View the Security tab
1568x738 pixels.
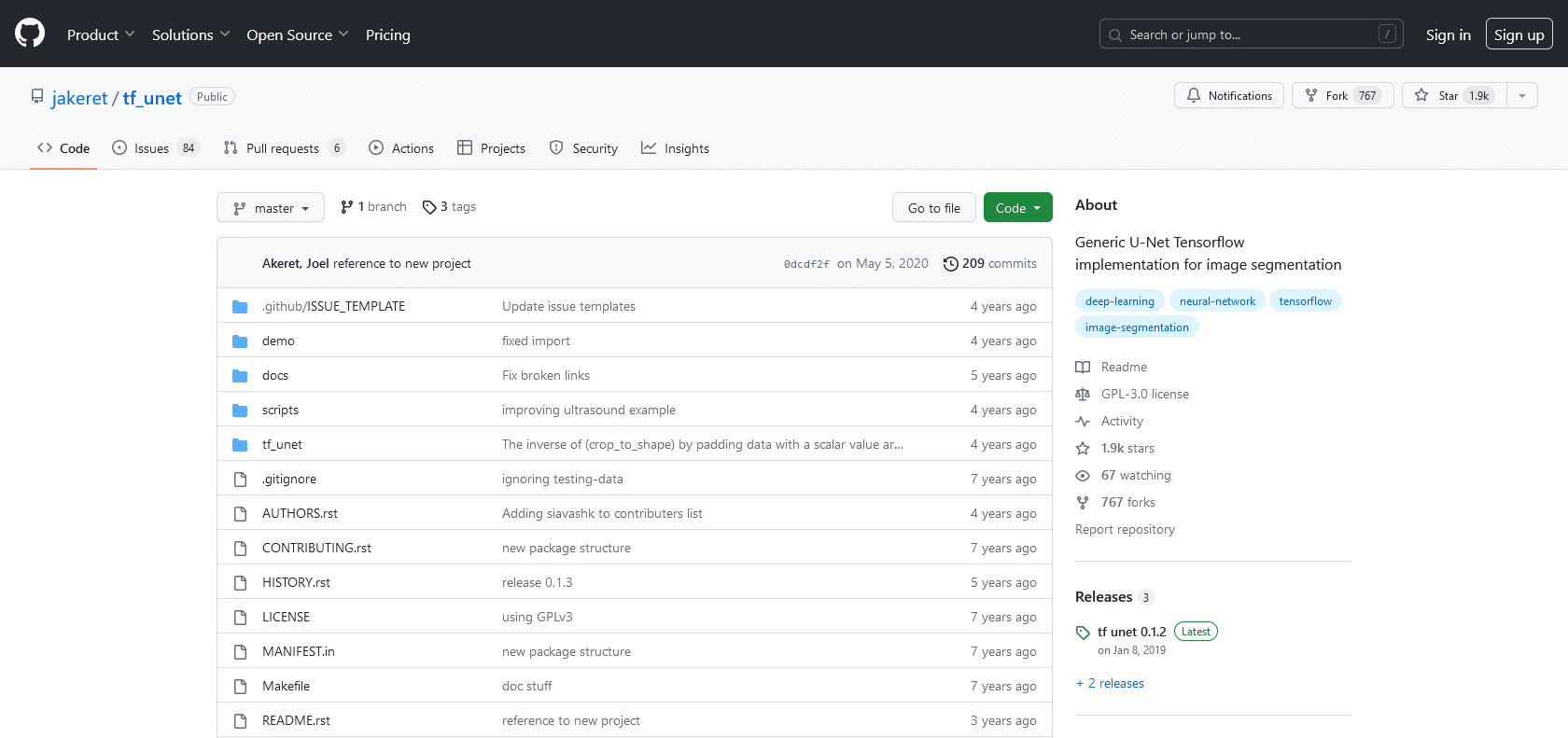pos(583,148)
